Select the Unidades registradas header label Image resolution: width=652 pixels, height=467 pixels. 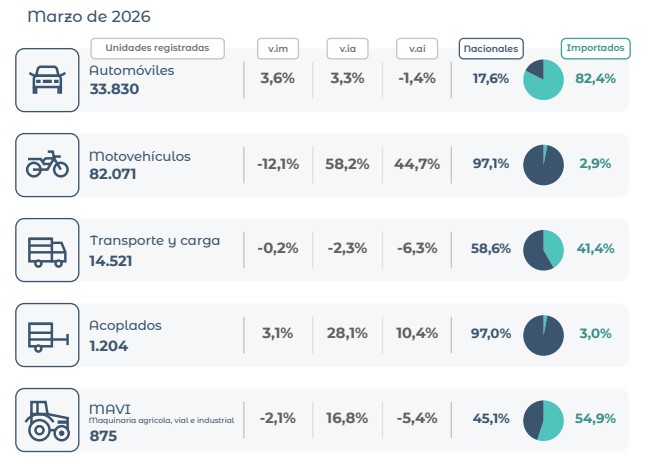coord(157,48)
